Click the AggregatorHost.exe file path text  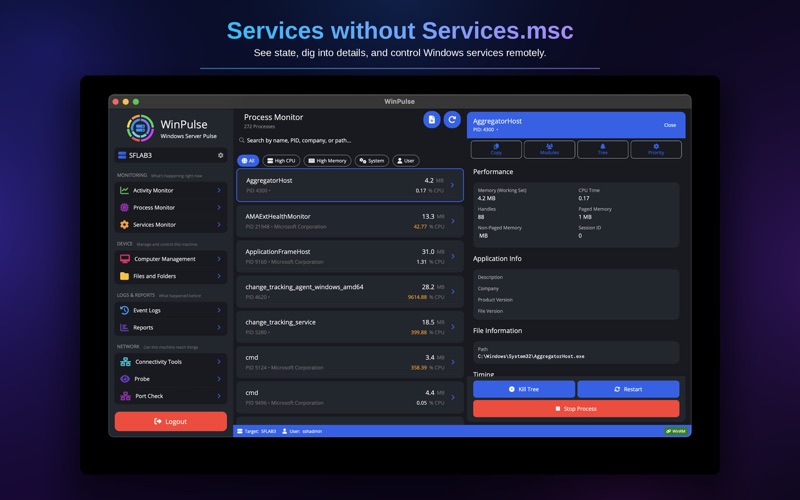(x=531, y=357)
